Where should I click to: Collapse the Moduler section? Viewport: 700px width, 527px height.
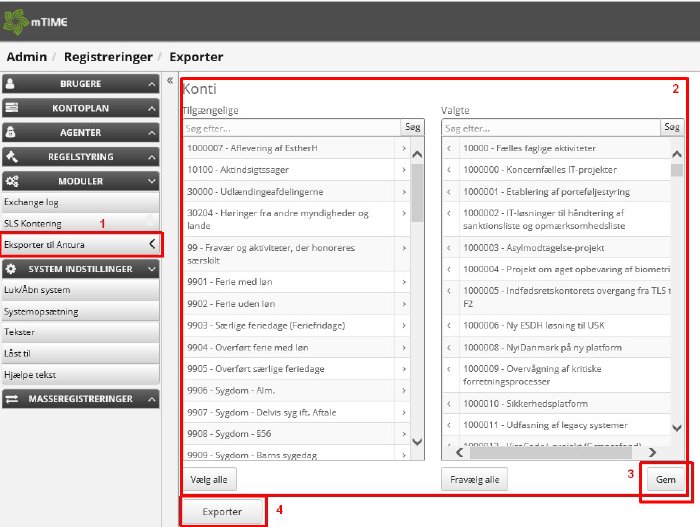coord(150,181)
